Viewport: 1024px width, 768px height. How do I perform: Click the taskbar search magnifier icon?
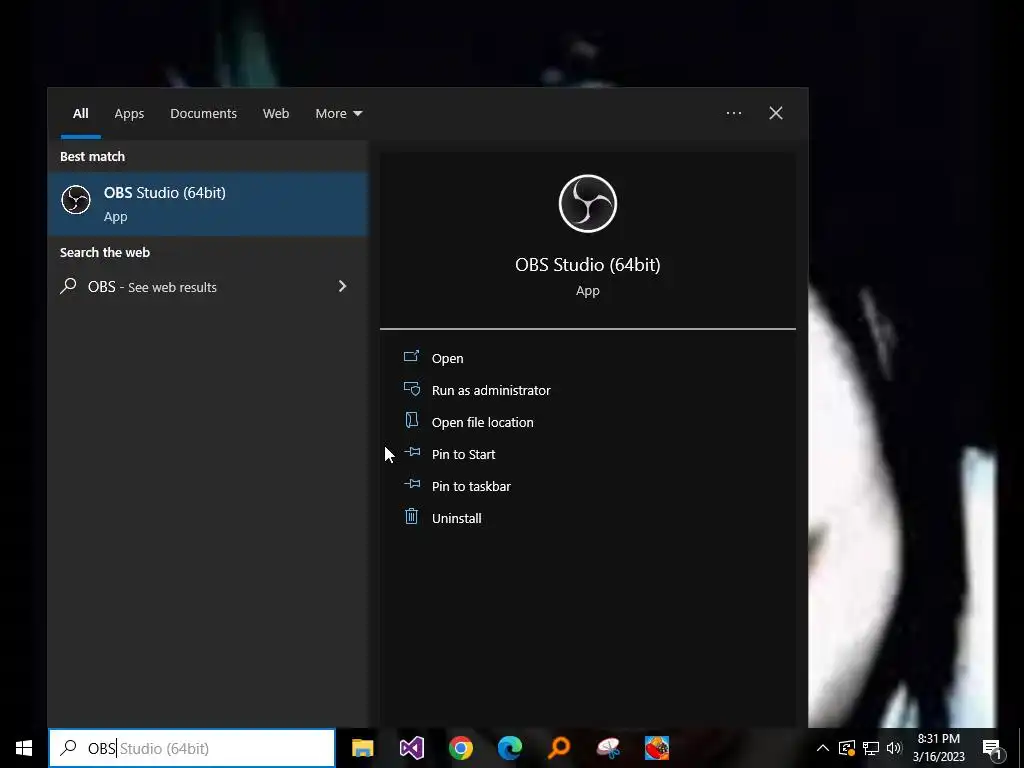click(x=68, y=748)
